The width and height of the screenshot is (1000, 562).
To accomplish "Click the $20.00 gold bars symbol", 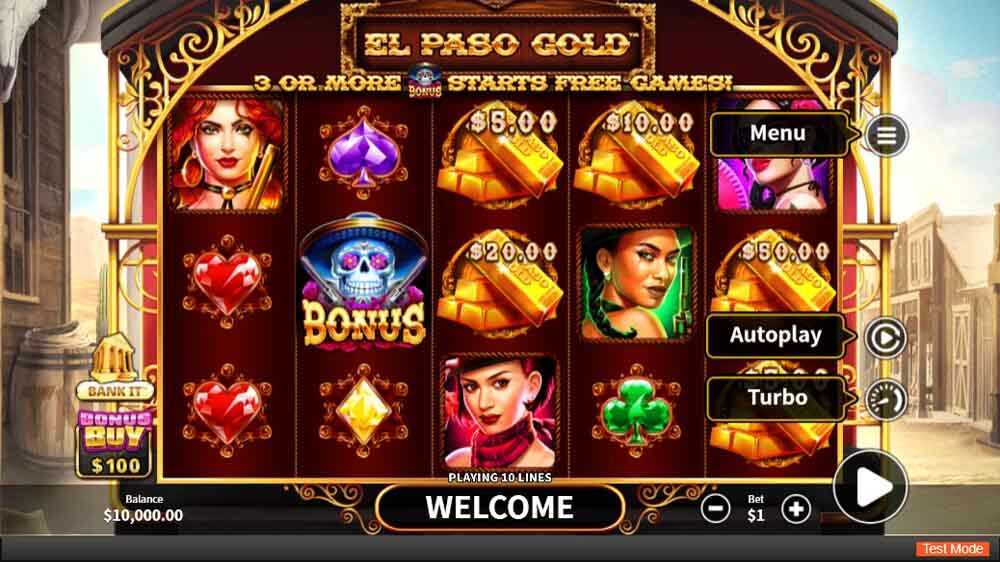I will pyautogui.click(x=501, y=283).
